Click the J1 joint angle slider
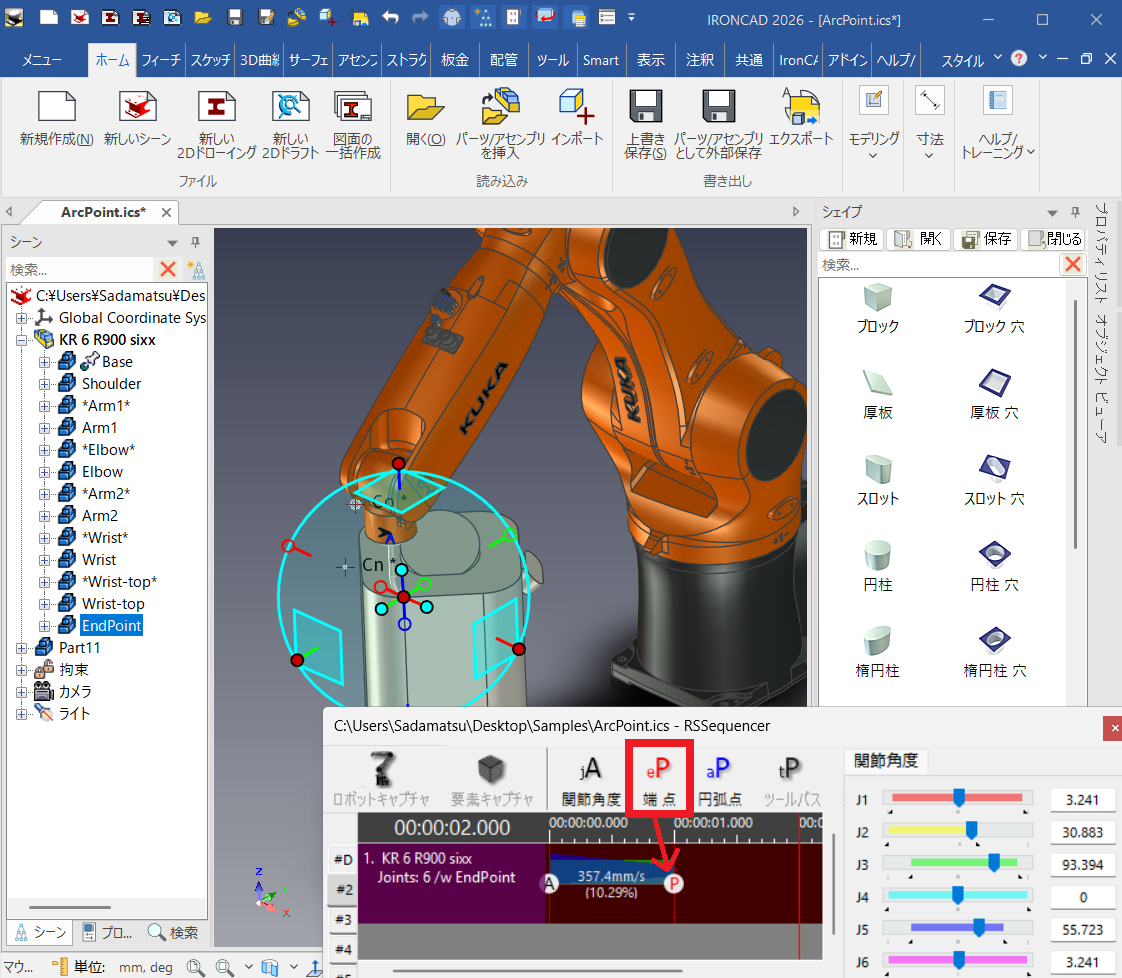 (x=958, y=799)
